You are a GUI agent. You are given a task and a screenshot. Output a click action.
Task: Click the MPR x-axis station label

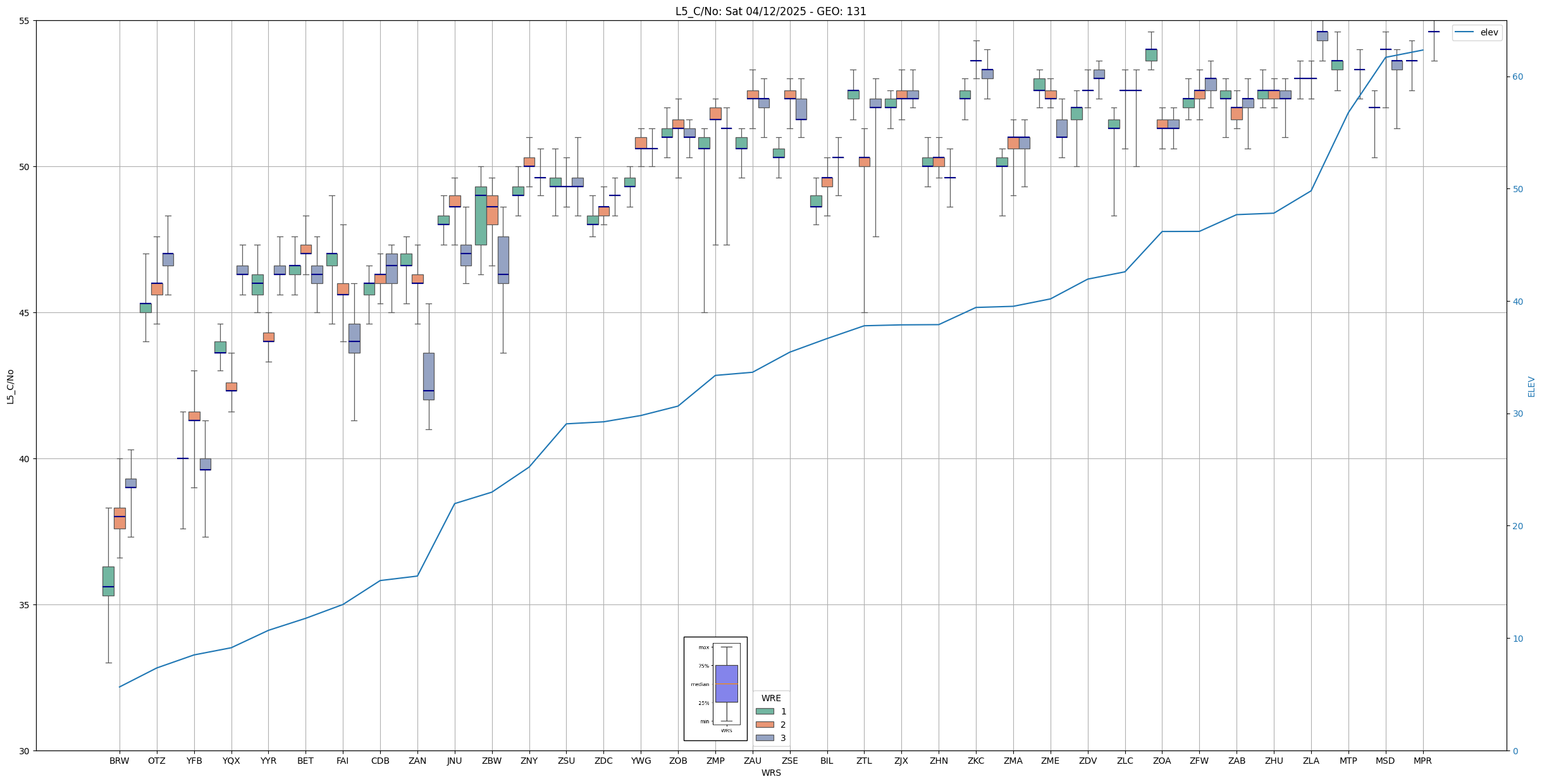pos(1422,761)
